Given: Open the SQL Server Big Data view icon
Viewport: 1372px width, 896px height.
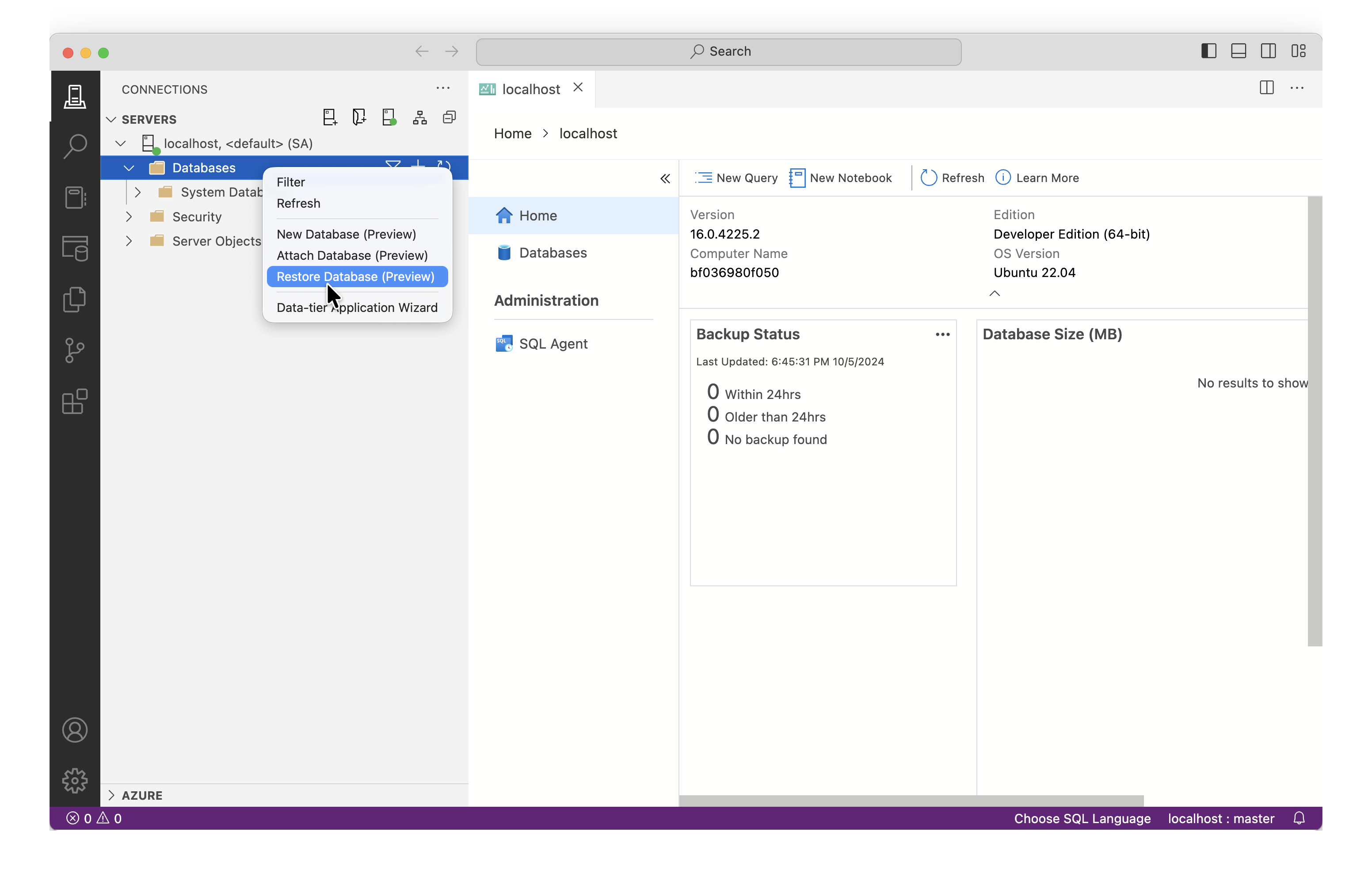Looking at the screenshot, I should click(x=74, y=248).
